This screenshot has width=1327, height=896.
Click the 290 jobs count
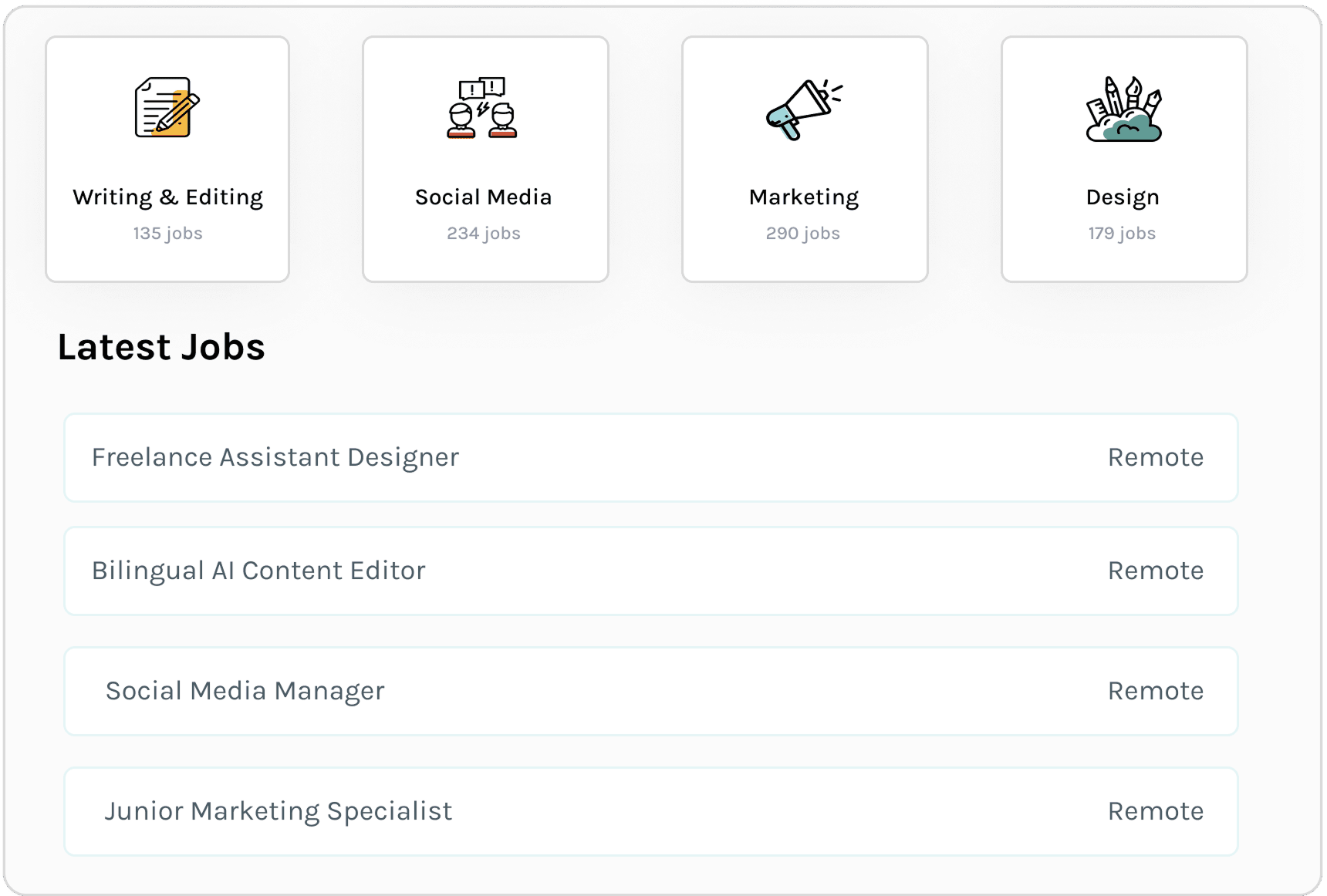pos(802,233)
